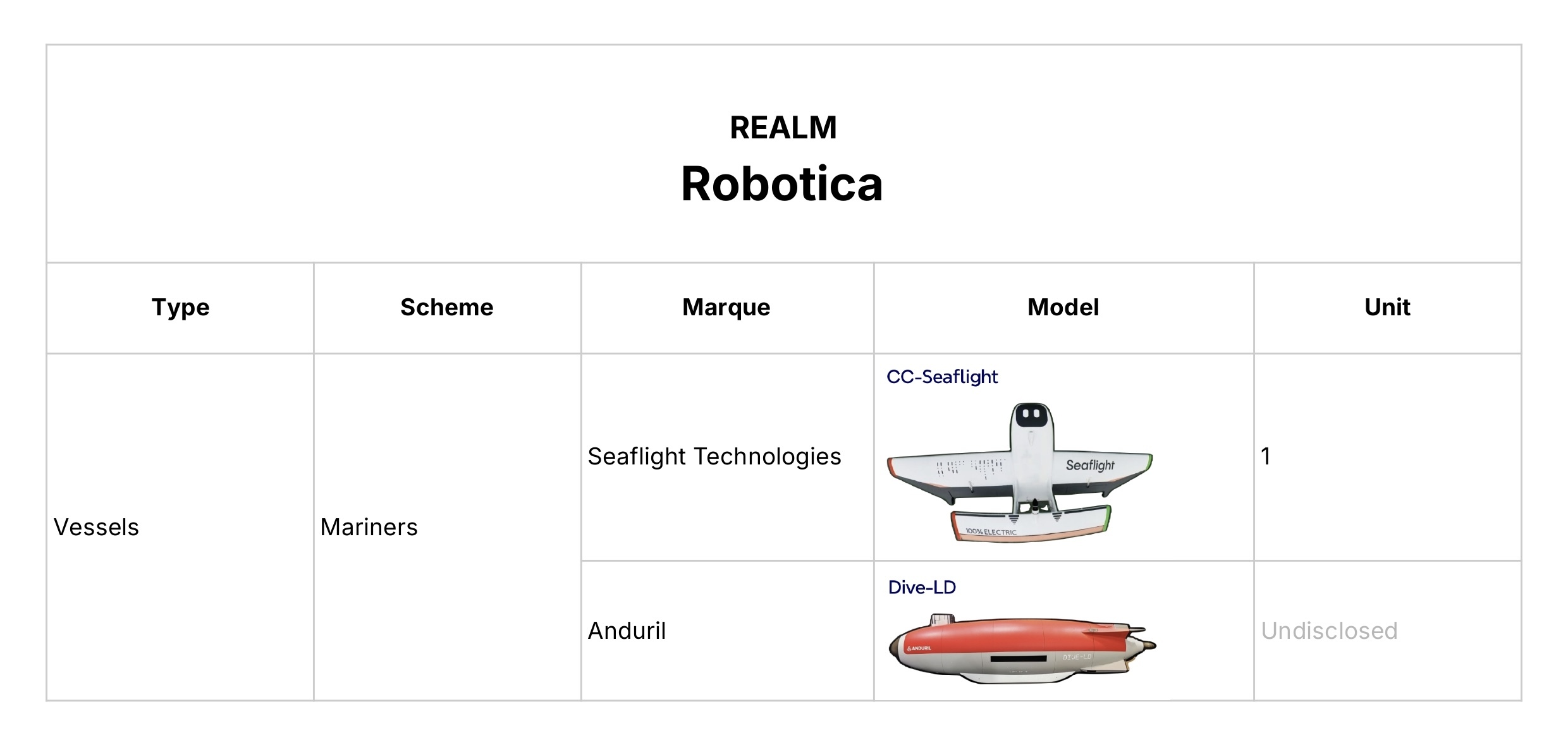Click the Seaflight logo on the aircraft wing
This screenshot has width=1568, height=745.
tap(1090, 465)
